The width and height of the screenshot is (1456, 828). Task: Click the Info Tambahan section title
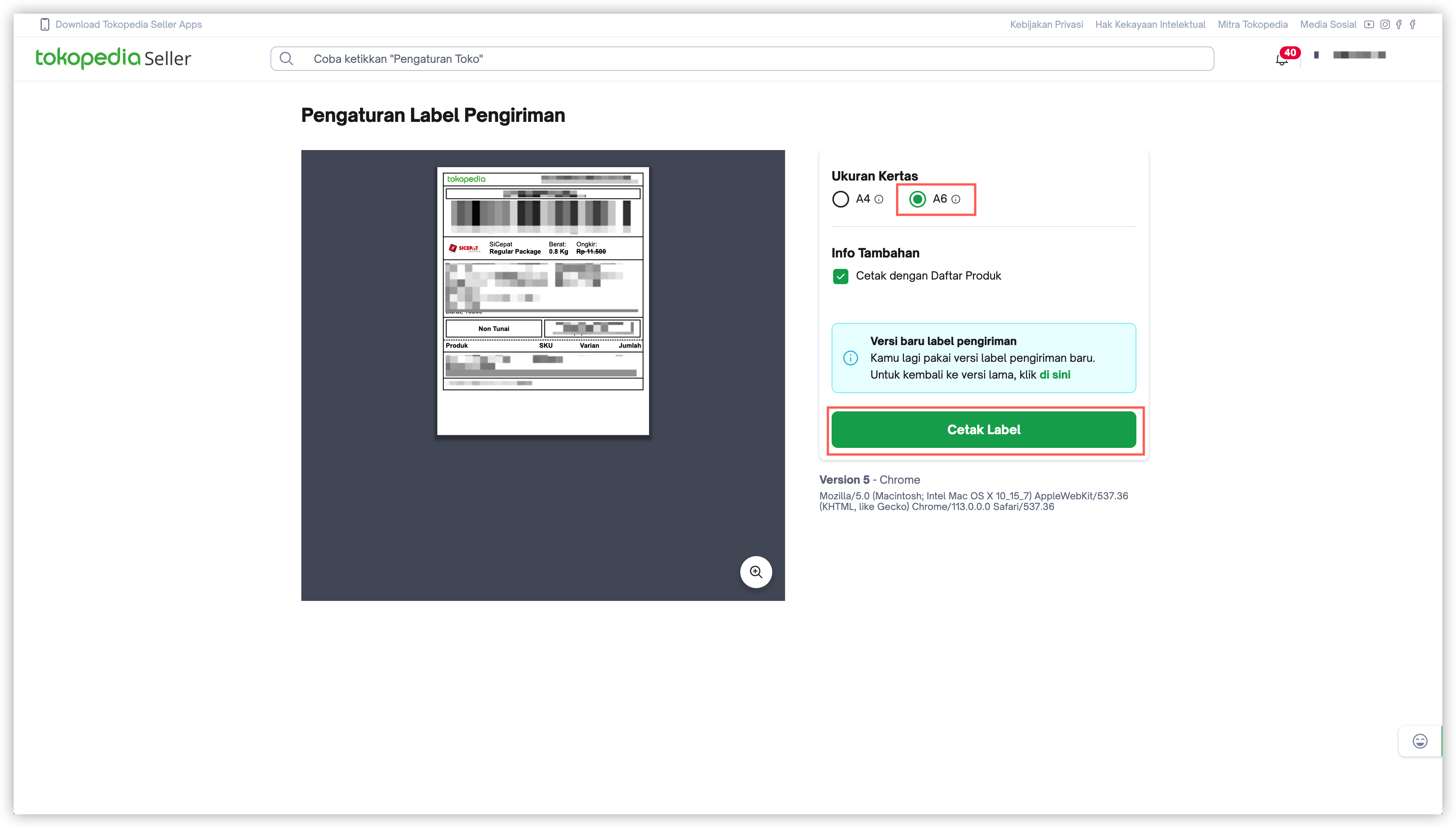coord(875,253)
